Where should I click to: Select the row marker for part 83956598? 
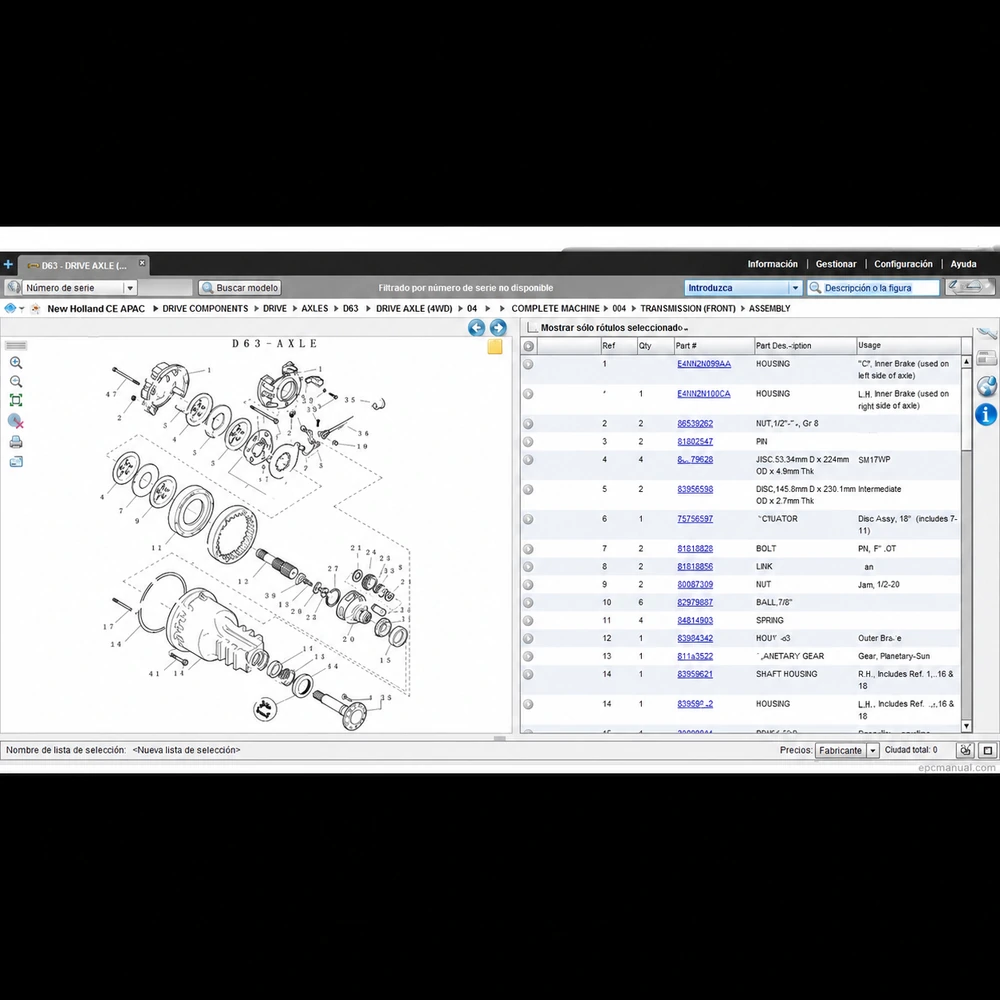(528, 490)
